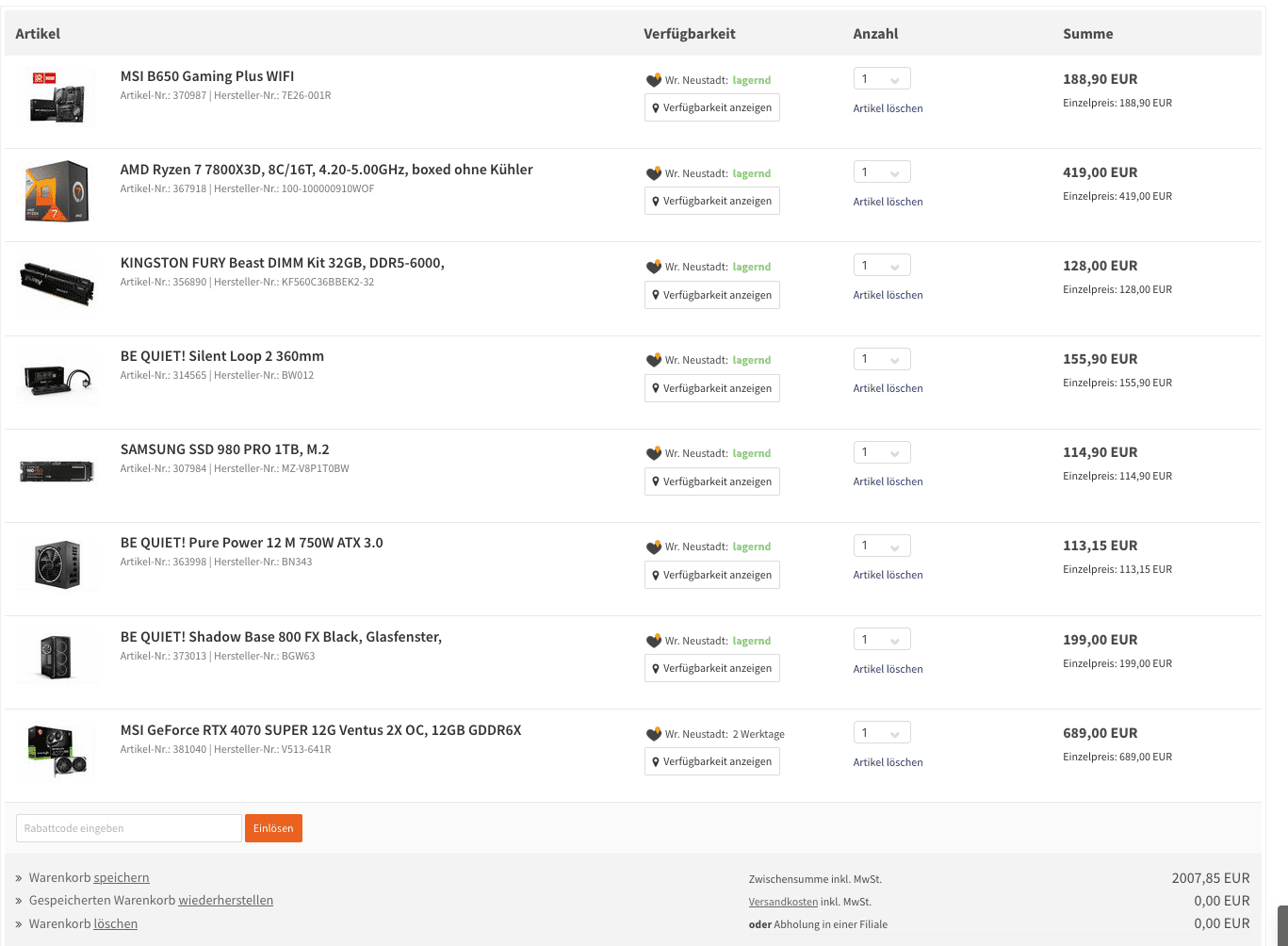Open quantity dropdown for Kingston FURY Beast RAM
1288x946 pixels.
coord(882,266)
